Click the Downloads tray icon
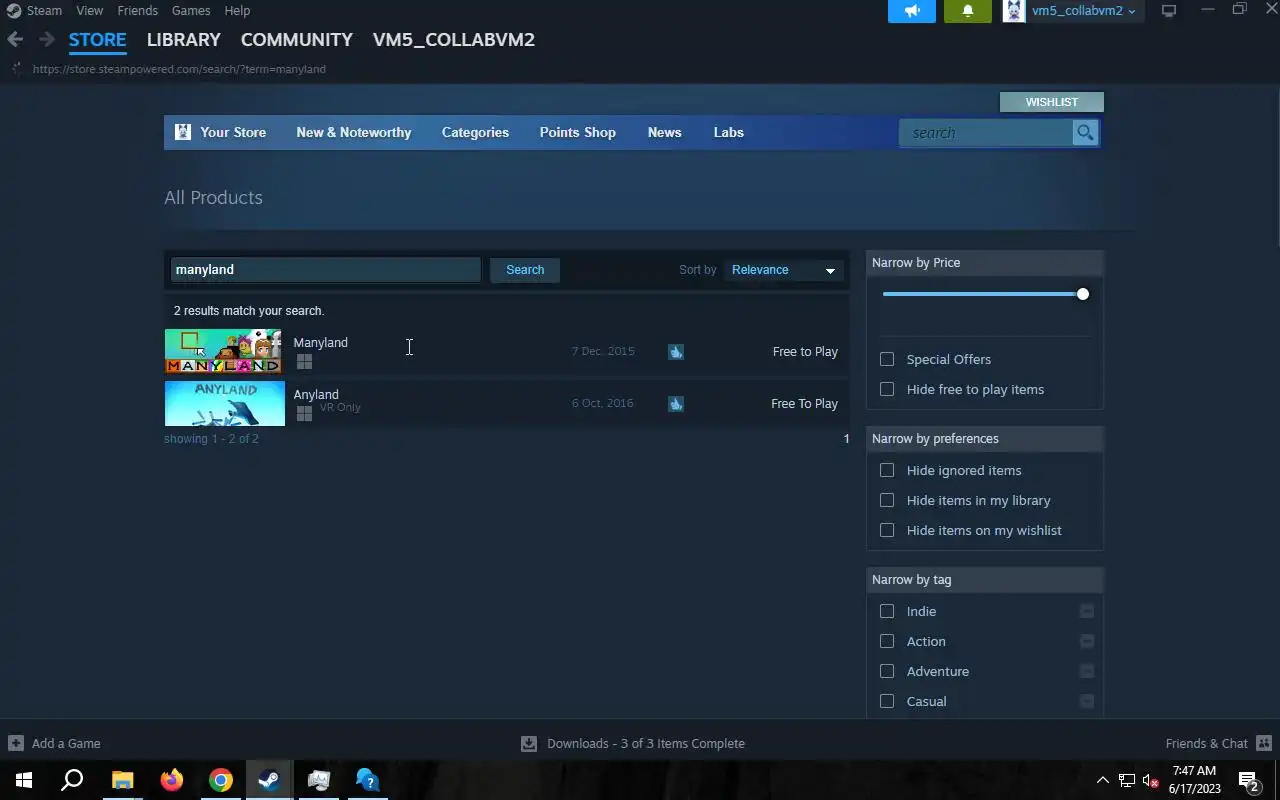Screen dimensions: 1280x800 [529, 743]
